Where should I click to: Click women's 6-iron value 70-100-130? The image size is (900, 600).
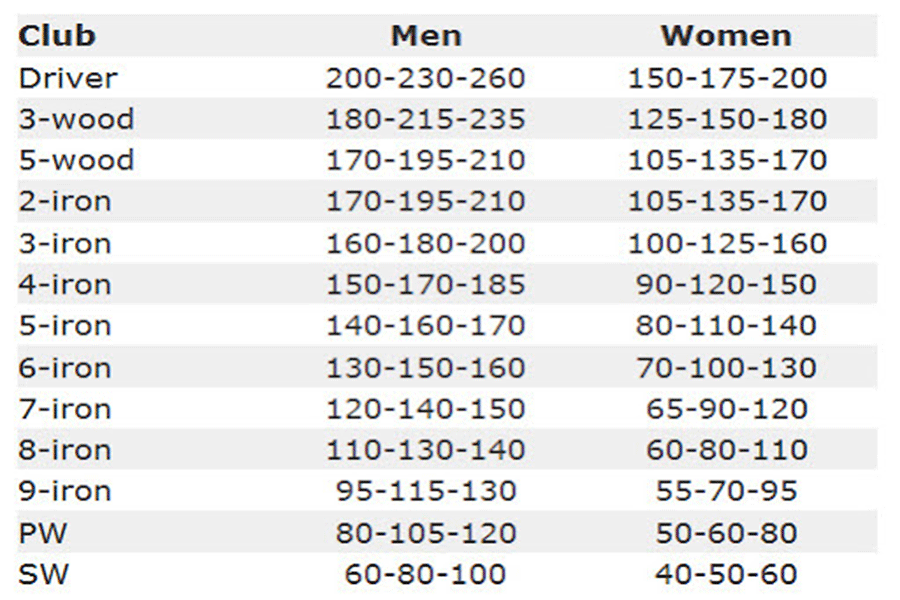(727, 367)
